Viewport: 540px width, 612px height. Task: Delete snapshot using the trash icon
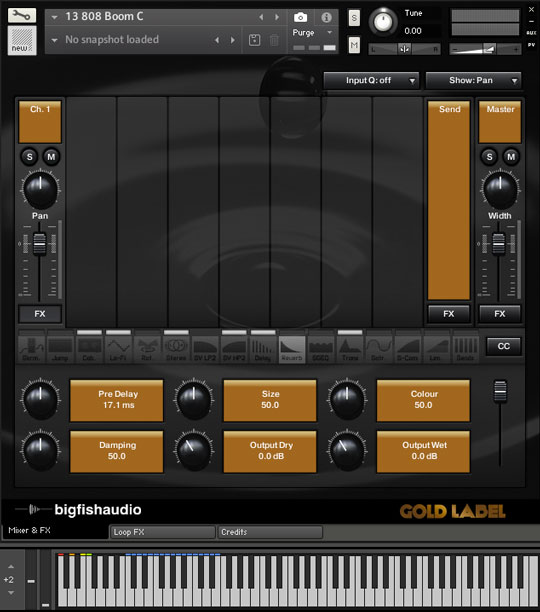pos(274,40)
